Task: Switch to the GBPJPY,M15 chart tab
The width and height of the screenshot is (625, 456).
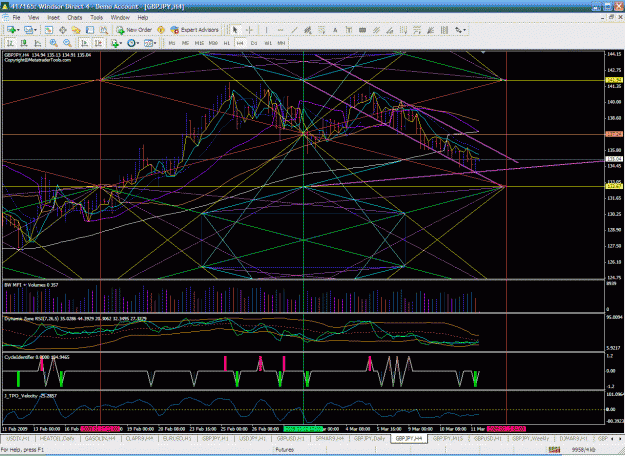Action: coord(448,438)
